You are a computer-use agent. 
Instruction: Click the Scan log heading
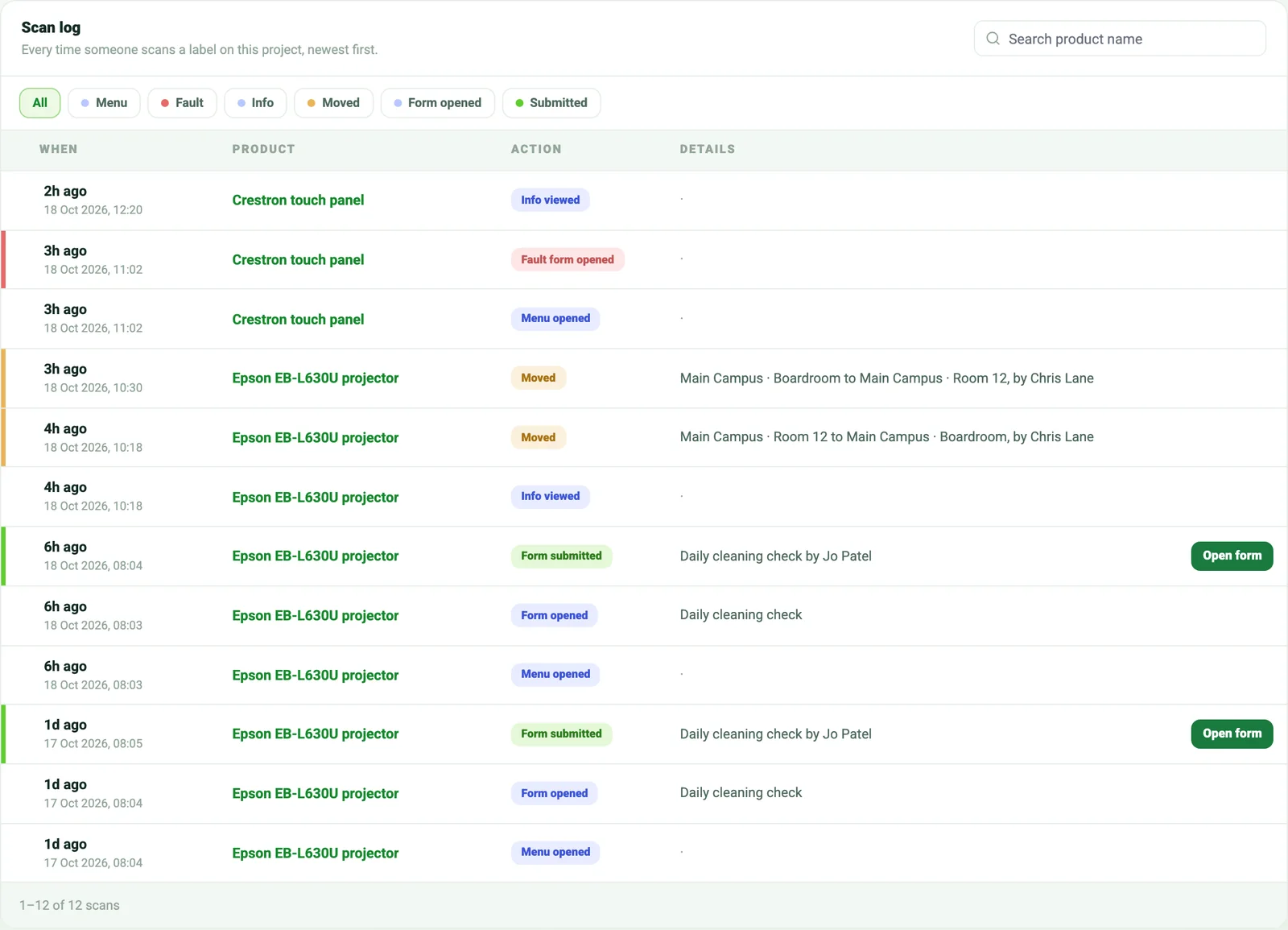[x=51, y=27]
